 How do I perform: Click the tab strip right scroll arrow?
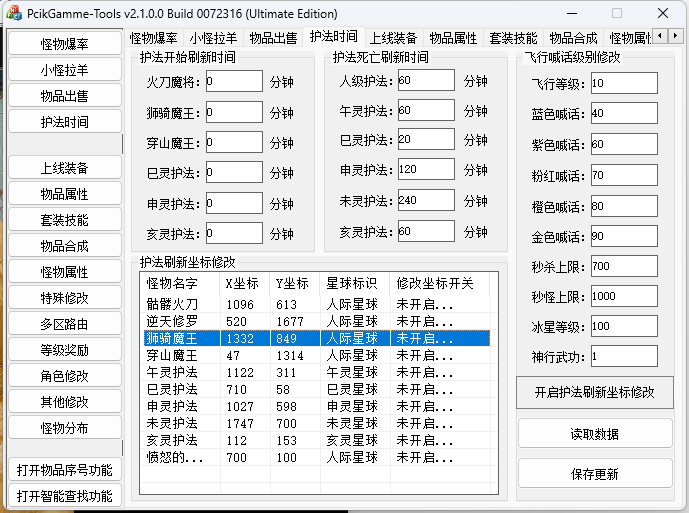674,36
